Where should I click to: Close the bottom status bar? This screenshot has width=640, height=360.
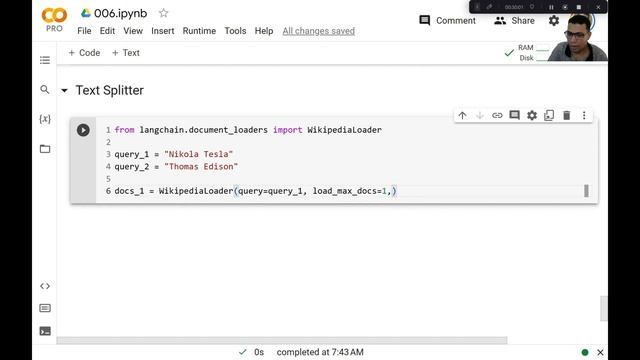(600, 352)
